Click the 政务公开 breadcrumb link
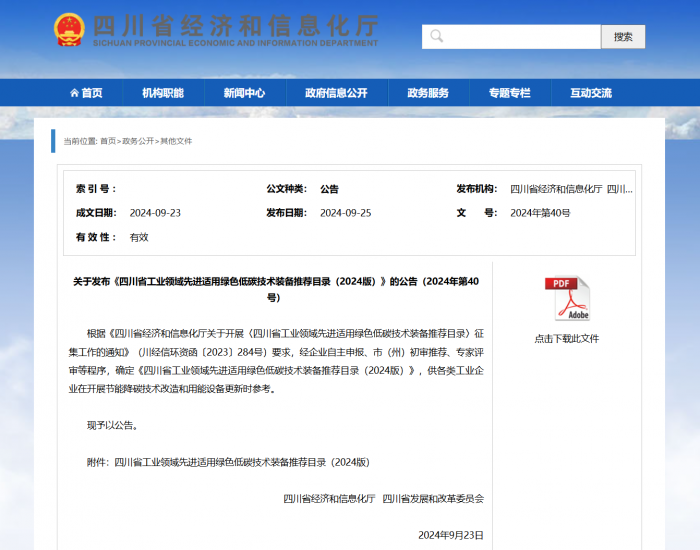The width and height of the screenshot is (700, 550). pos(138,141)
